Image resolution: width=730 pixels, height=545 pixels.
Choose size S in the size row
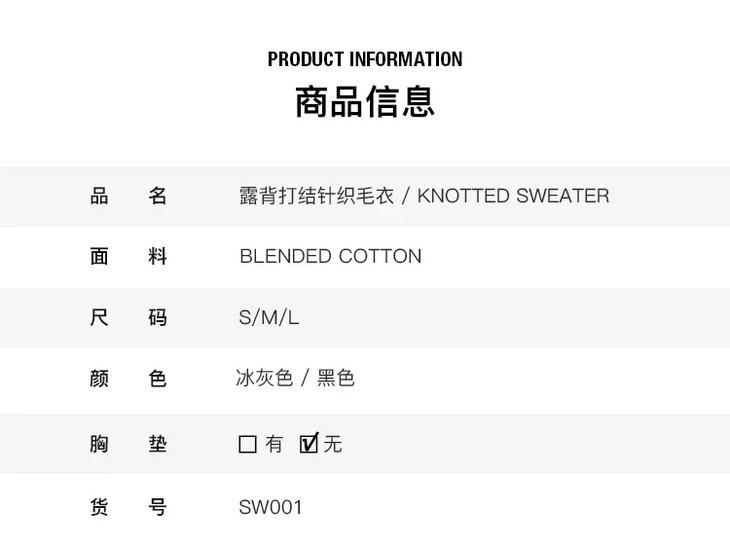point(246,318)
